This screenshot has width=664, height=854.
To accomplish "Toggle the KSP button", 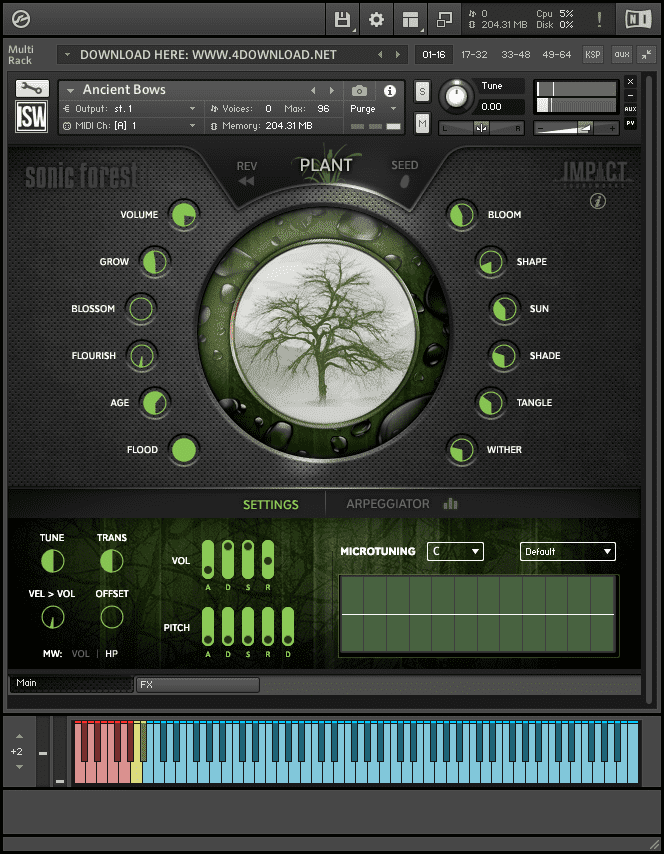I will [x=593, y=54].
